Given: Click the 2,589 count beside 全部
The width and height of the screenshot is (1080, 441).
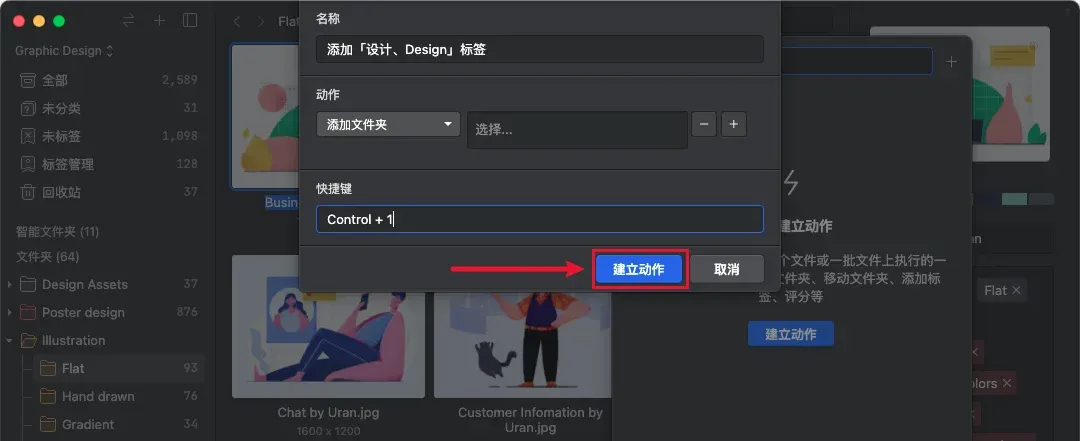Looking at the screenshot, I should coord(180,80).
